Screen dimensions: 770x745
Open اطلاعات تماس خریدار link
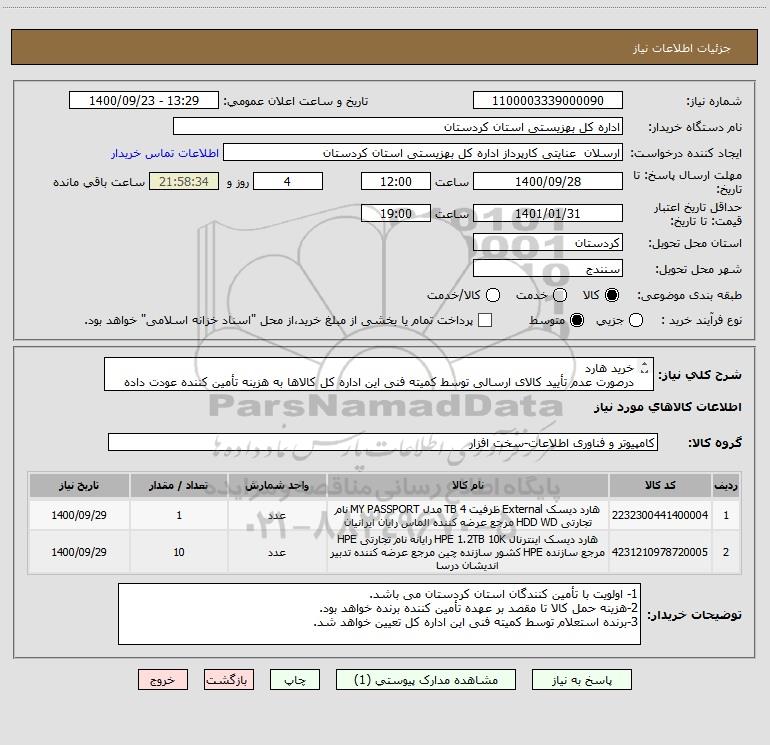pos(165,153)
